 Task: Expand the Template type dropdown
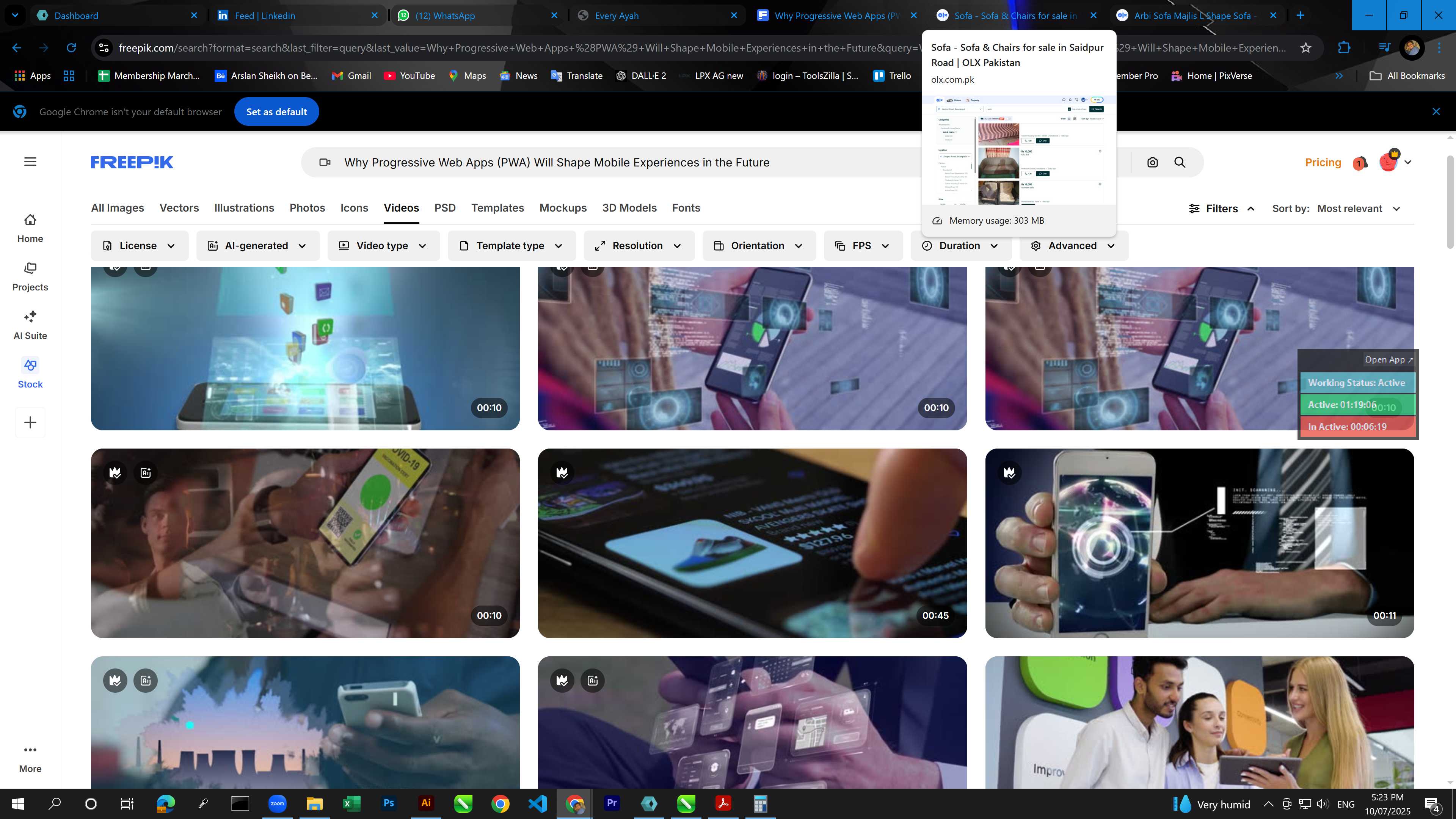coord(511,246)
